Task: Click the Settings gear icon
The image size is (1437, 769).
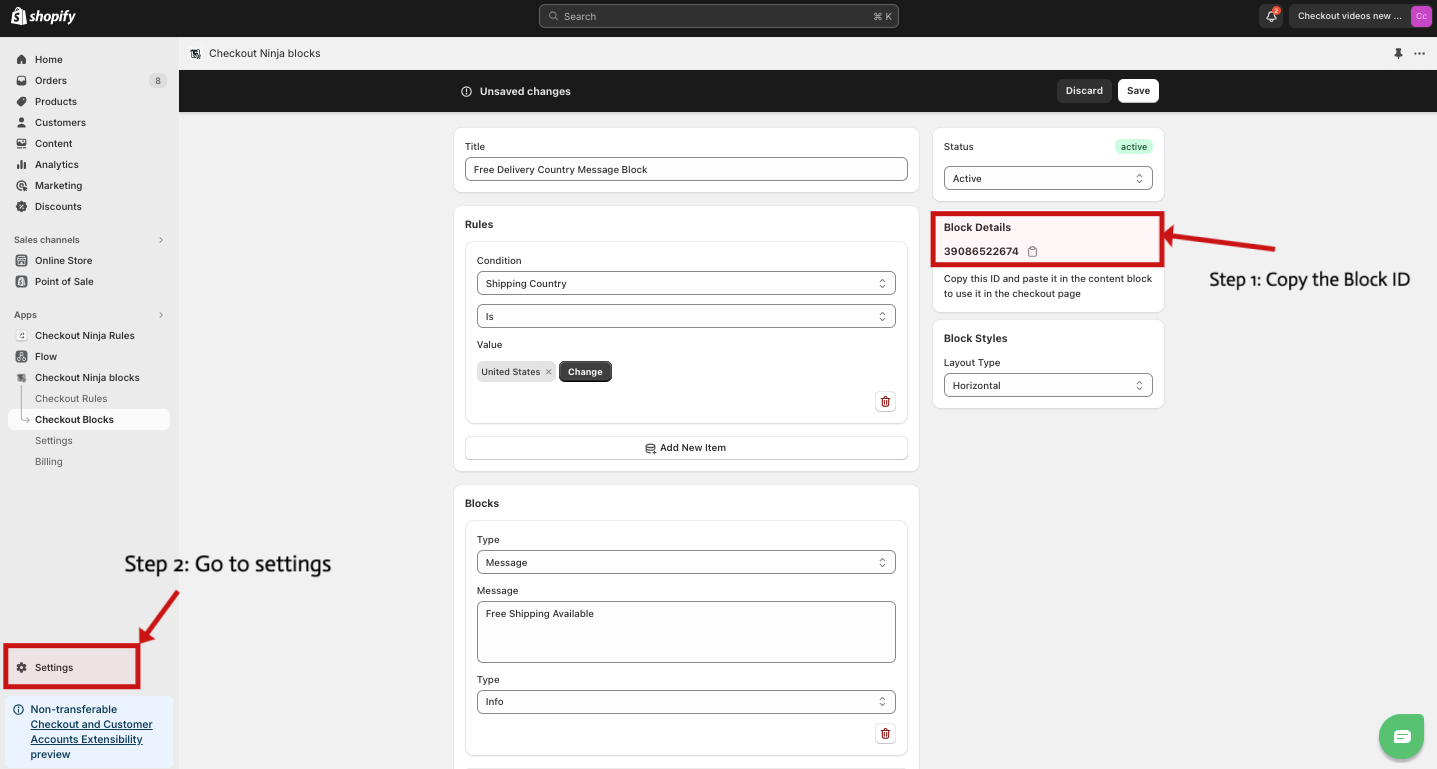Action: pos(21,668)
